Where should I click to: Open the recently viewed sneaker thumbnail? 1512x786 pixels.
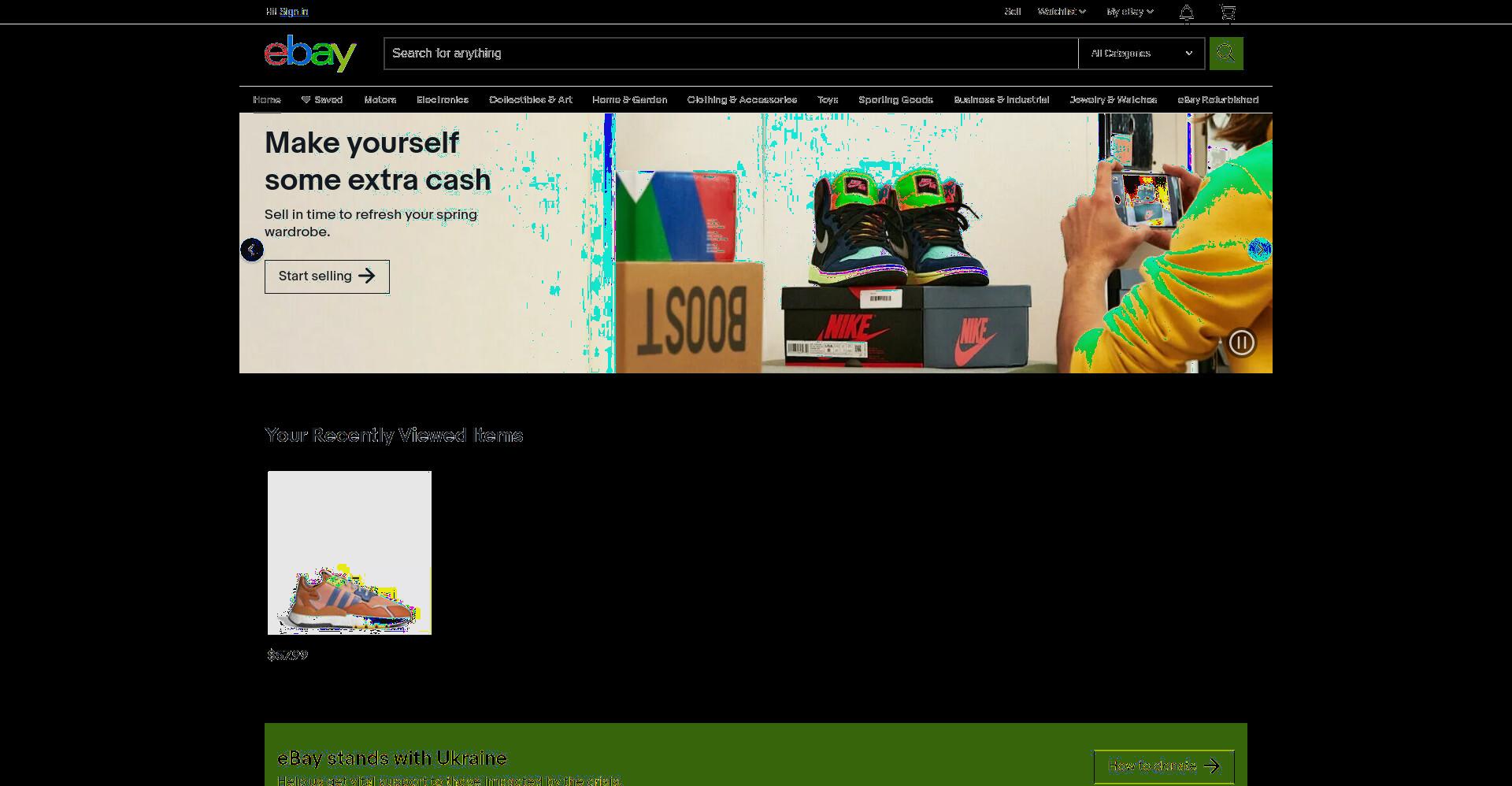tap(350, 553)
